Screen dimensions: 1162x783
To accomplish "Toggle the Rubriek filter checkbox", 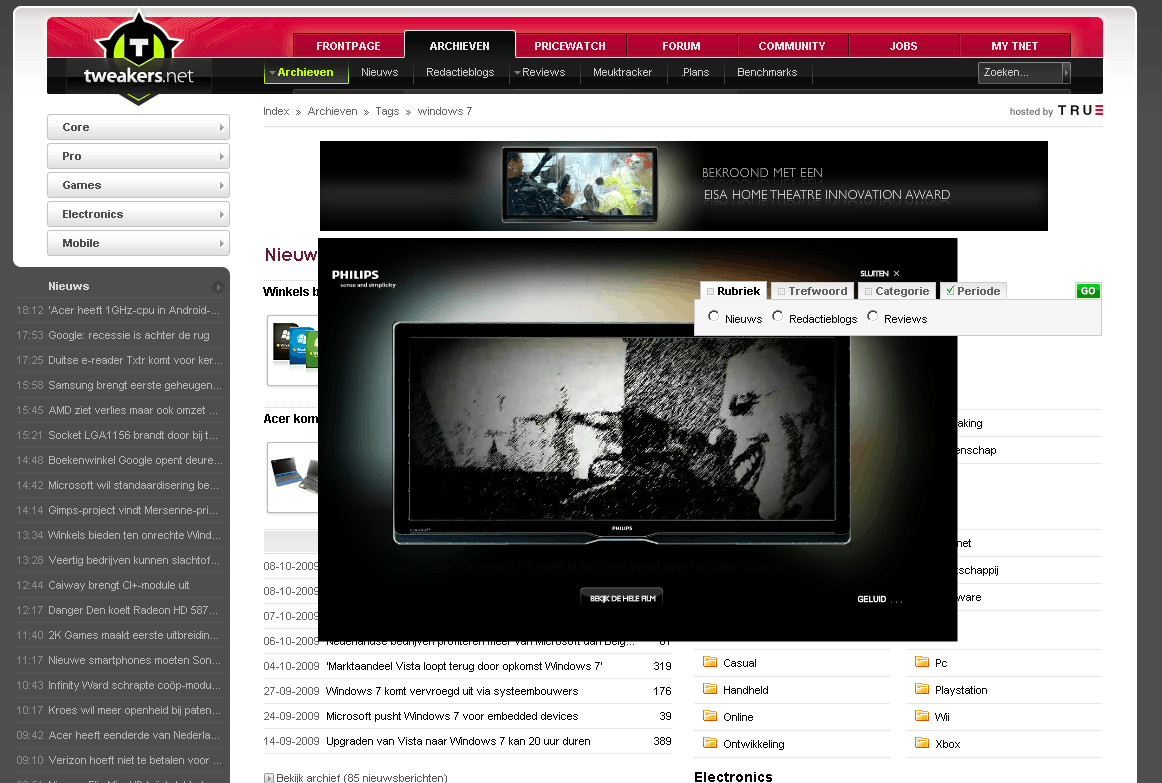I will [x=711, y=292].
